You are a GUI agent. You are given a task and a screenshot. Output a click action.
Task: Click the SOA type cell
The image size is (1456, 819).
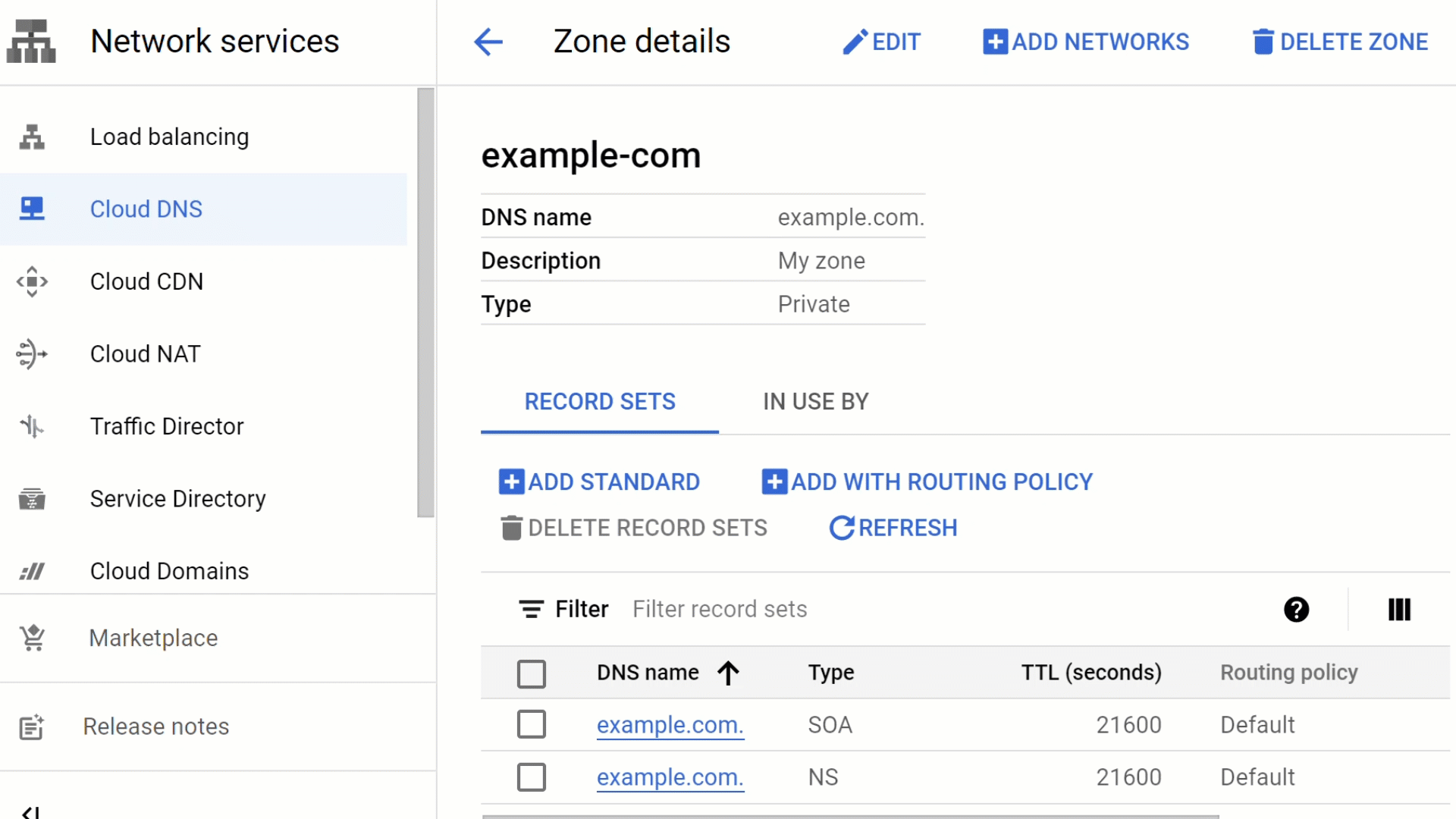click(830, 725)
